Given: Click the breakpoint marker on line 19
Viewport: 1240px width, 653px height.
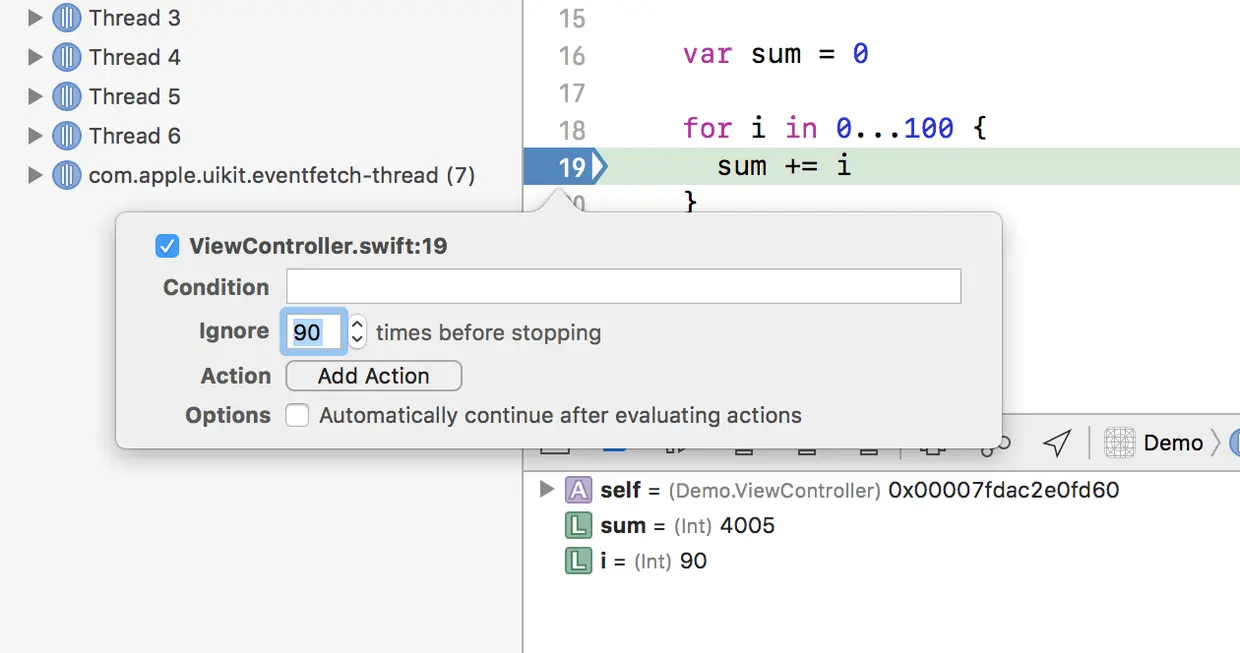Looking at the screenshot, I should pos(565,167).
